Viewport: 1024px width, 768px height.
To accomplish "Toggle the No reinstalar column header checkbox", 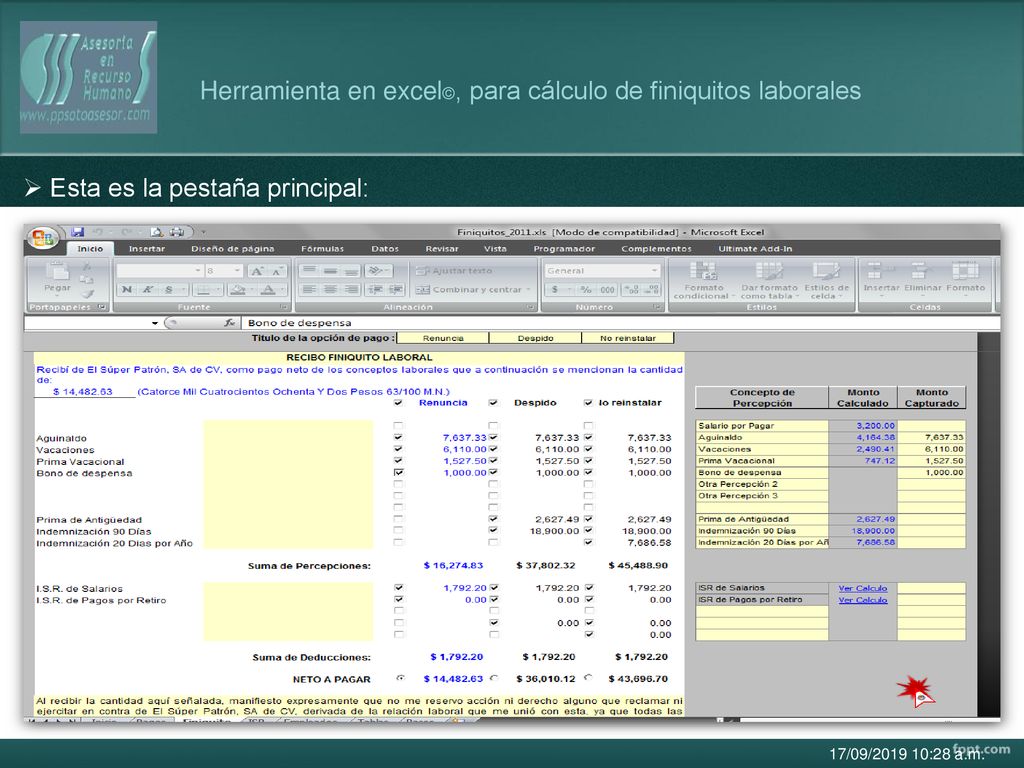I will tap(588, 403).
